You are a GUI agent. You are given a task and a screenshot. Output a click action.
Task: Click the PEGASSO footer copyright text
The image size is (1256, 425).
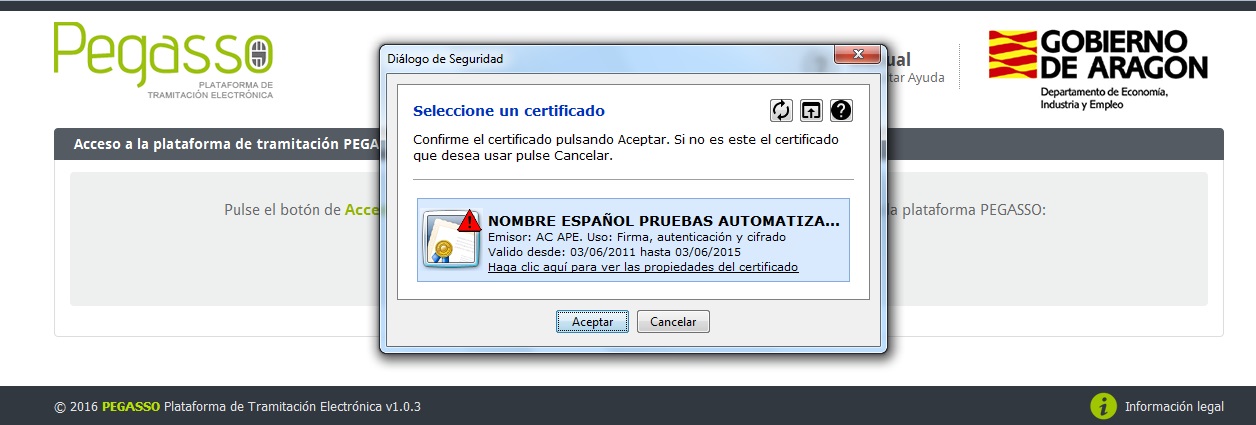[x=238, y=407]
